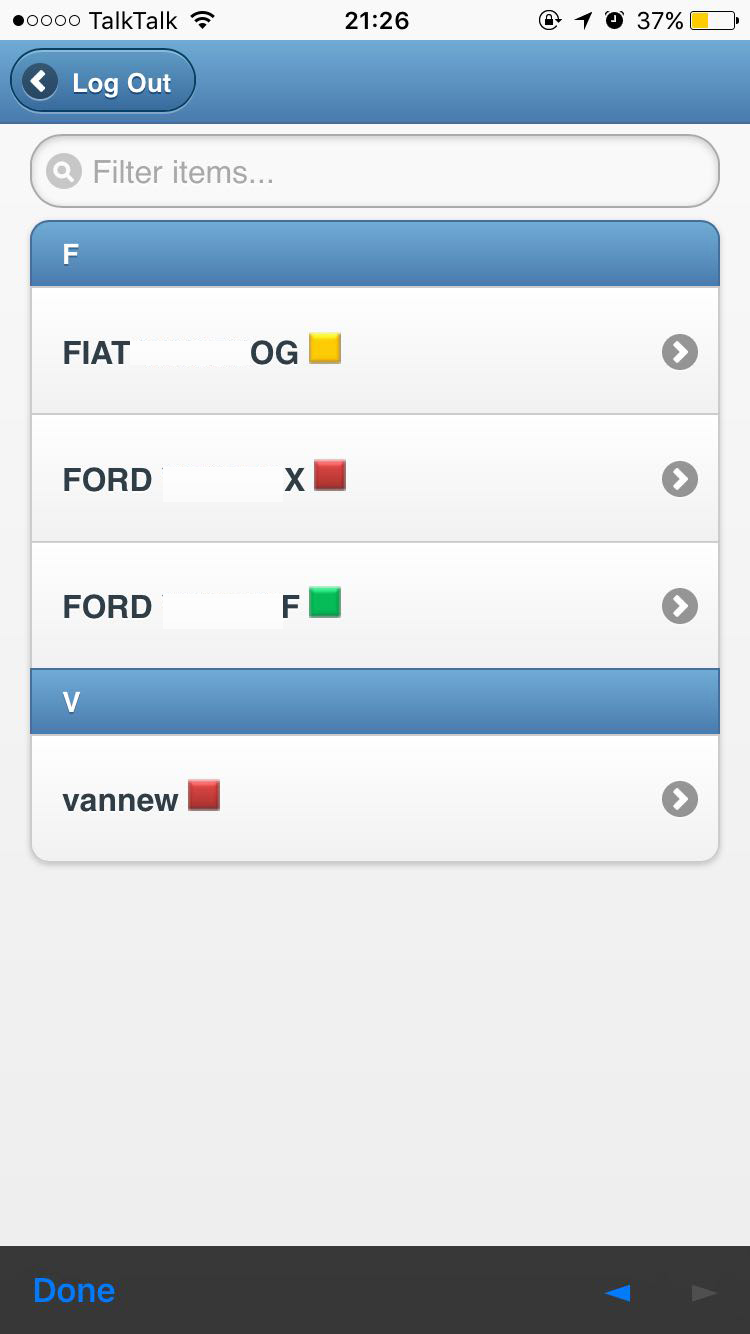The height and width of the screenshot is (1334, 750).
Task: Click the red status square on FORD
Action: pos(330,475)
